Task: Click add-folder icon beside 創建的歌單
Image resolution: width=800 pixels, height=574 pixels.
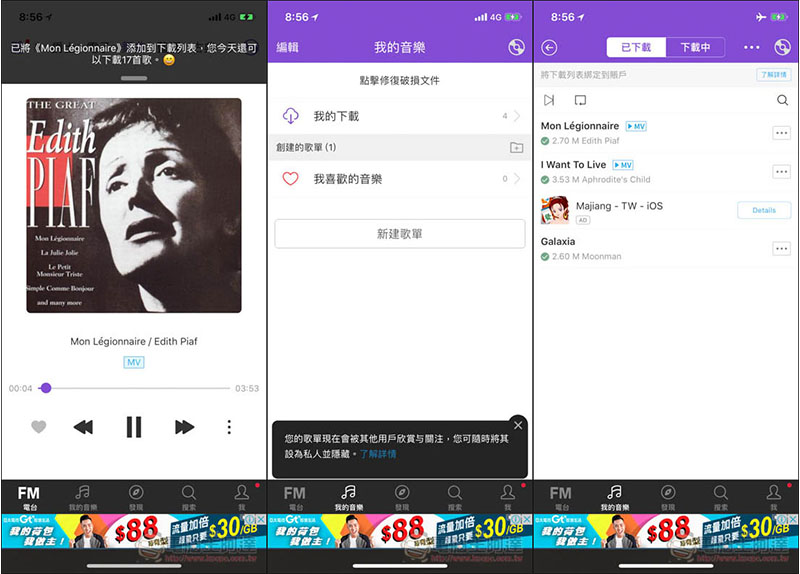Action: point(516,148)
